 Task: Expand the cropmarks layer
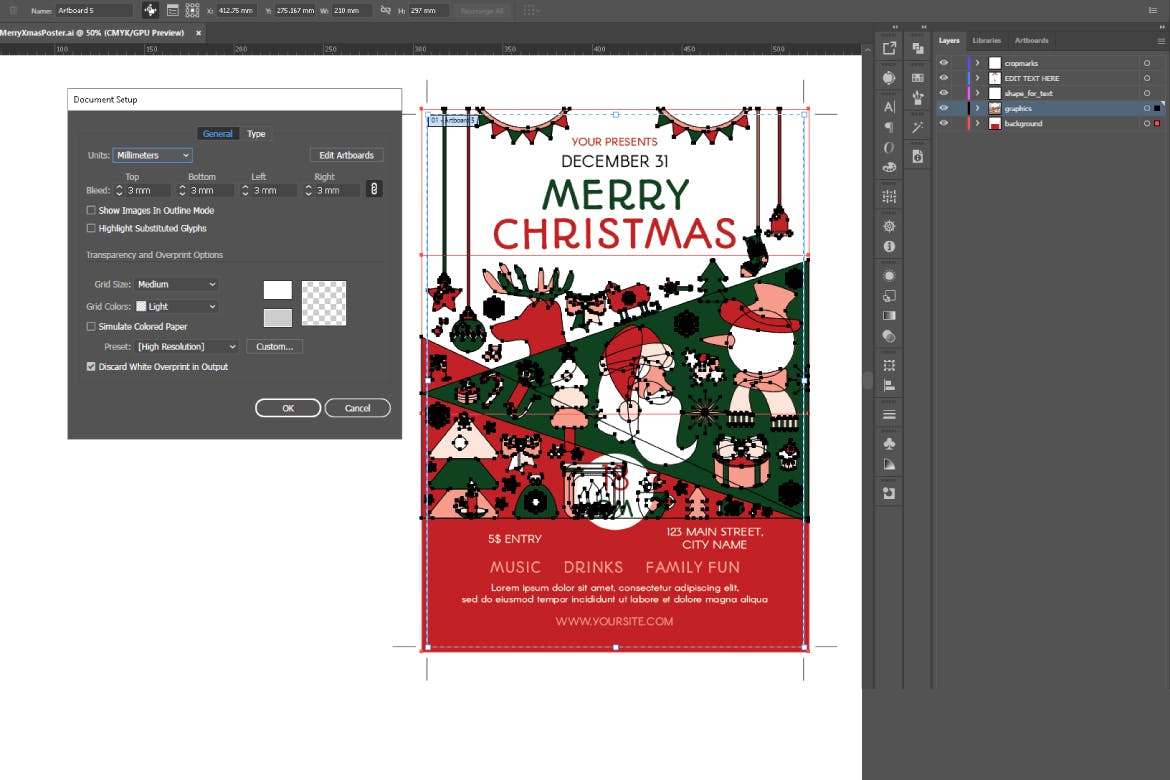click(x=977, y=63)
